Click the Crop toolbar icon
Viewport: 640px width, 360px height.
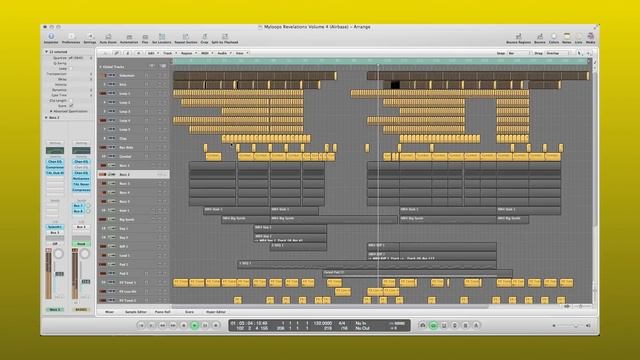pos(204,37)
